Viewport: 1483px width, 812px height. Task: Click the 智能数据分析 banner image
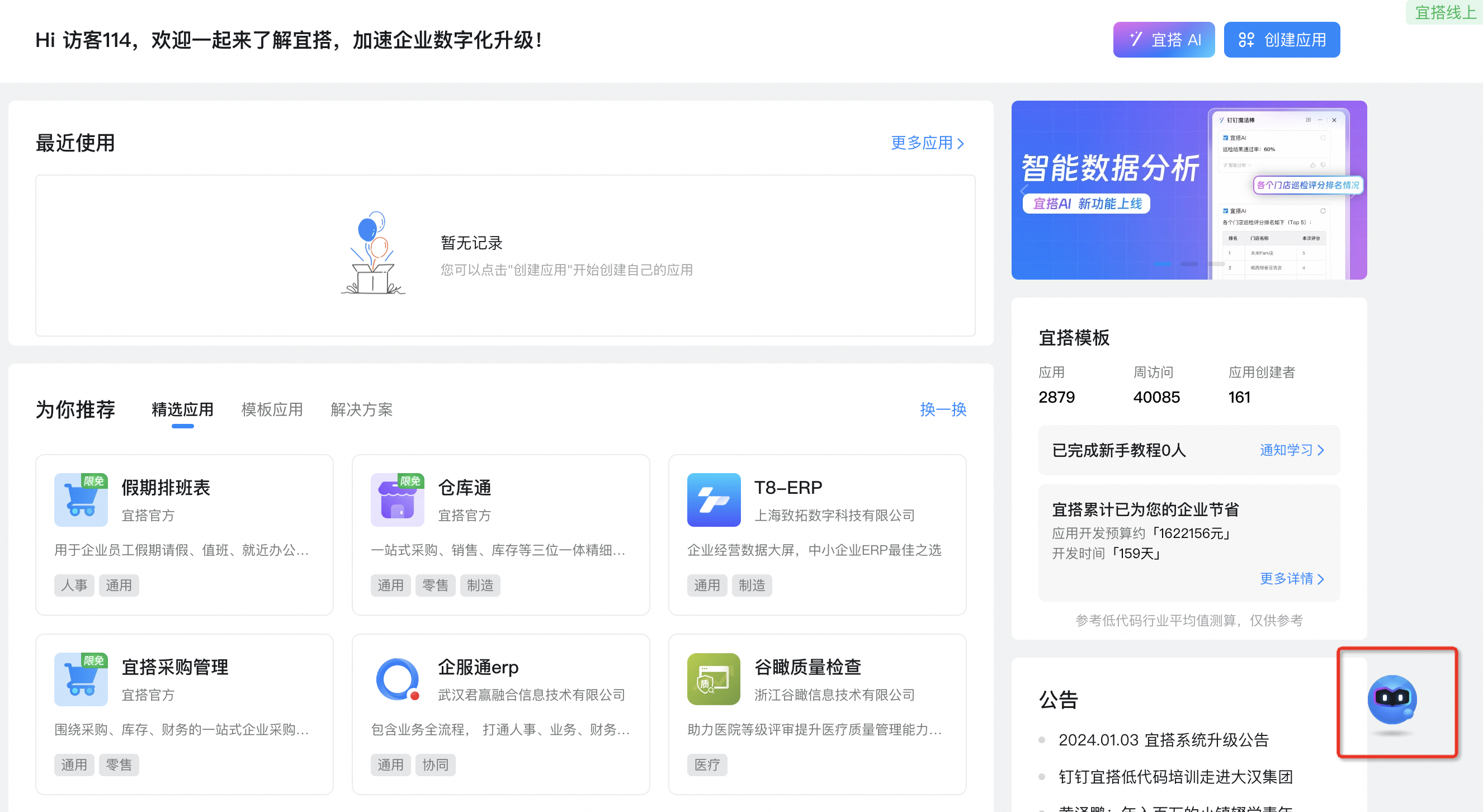point(1189,190)
